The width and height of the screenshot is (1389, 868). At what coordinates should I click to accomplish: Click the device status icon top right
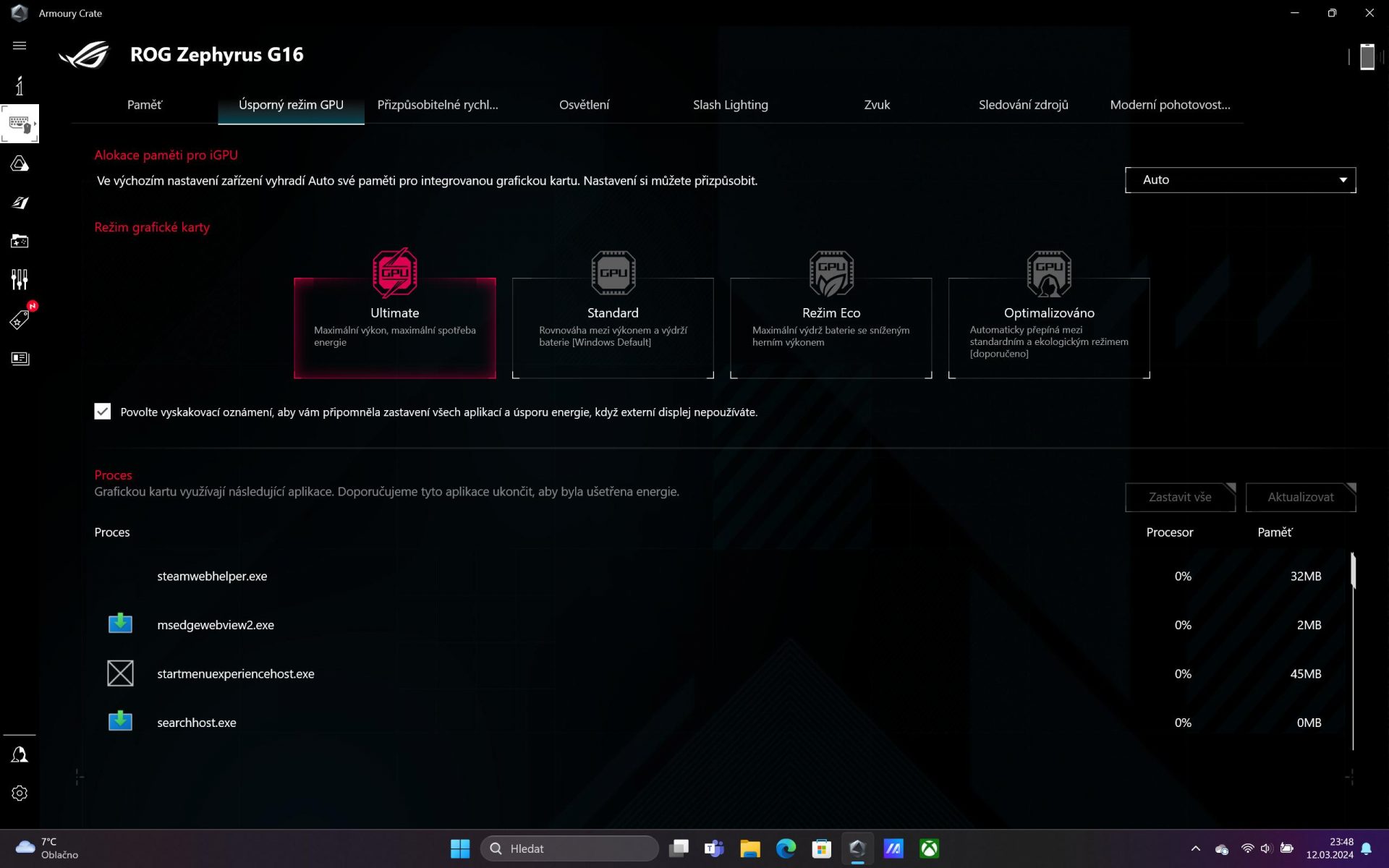pyautogui.click(x=1367, y=56)
